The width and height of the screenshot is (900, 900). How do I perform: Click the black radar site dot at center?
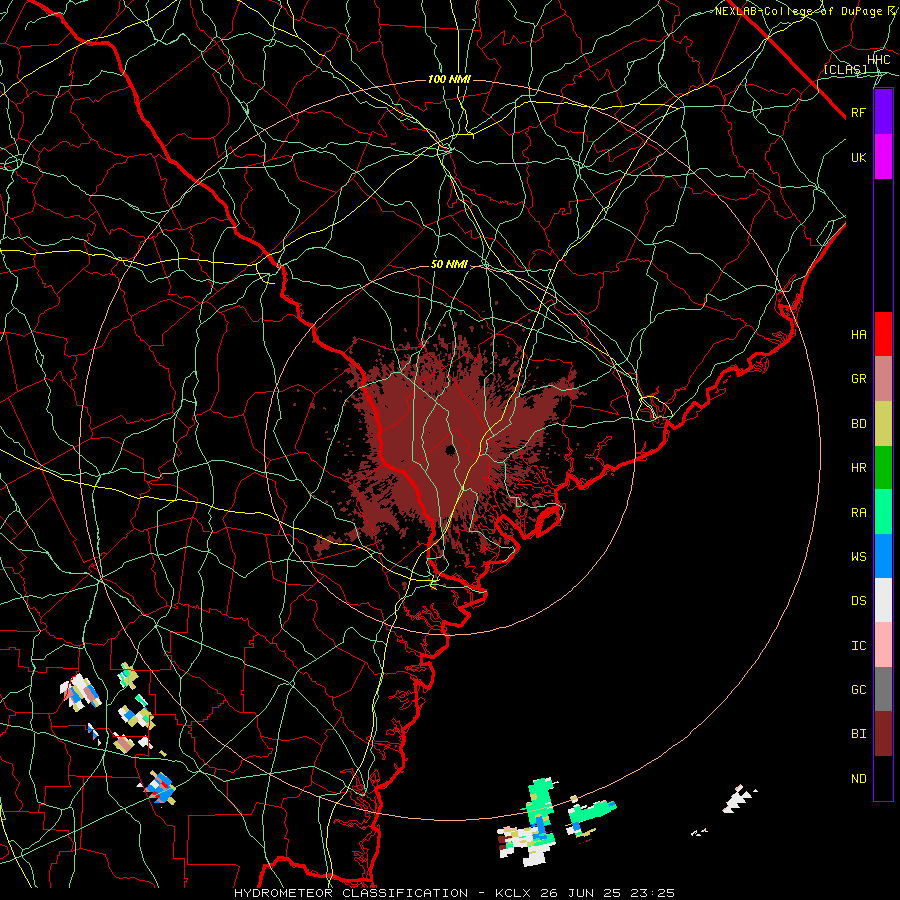(451, 449)
